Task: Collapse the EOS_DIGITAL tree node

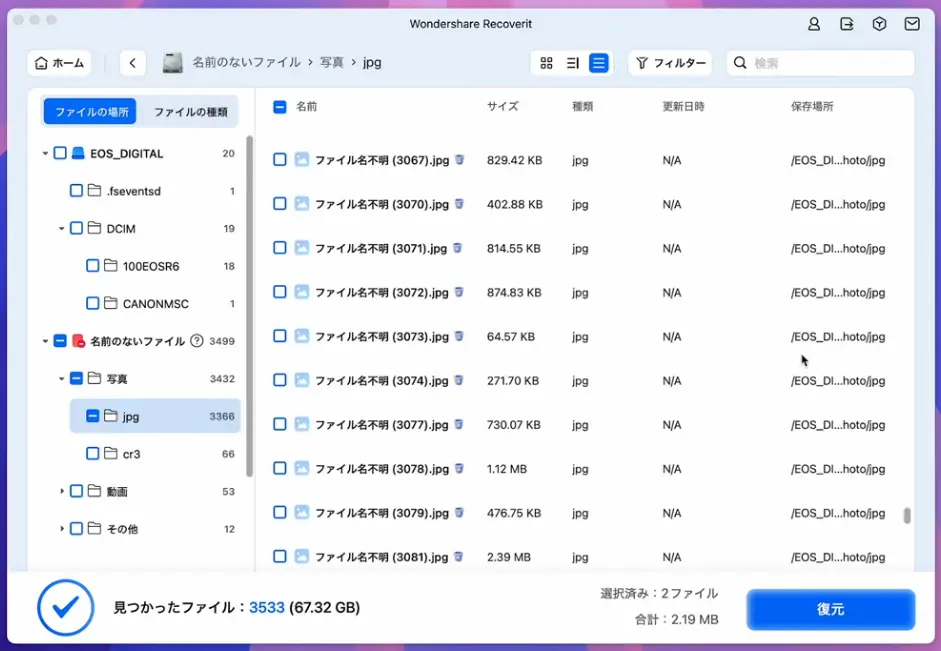Action: [45, 154]
